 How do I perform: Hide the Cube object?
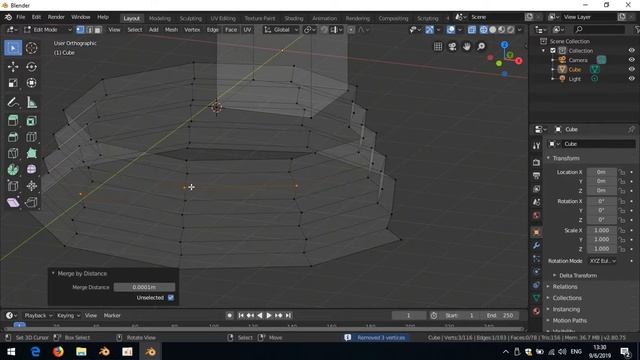pyautogui.click(x=631, y=69)
